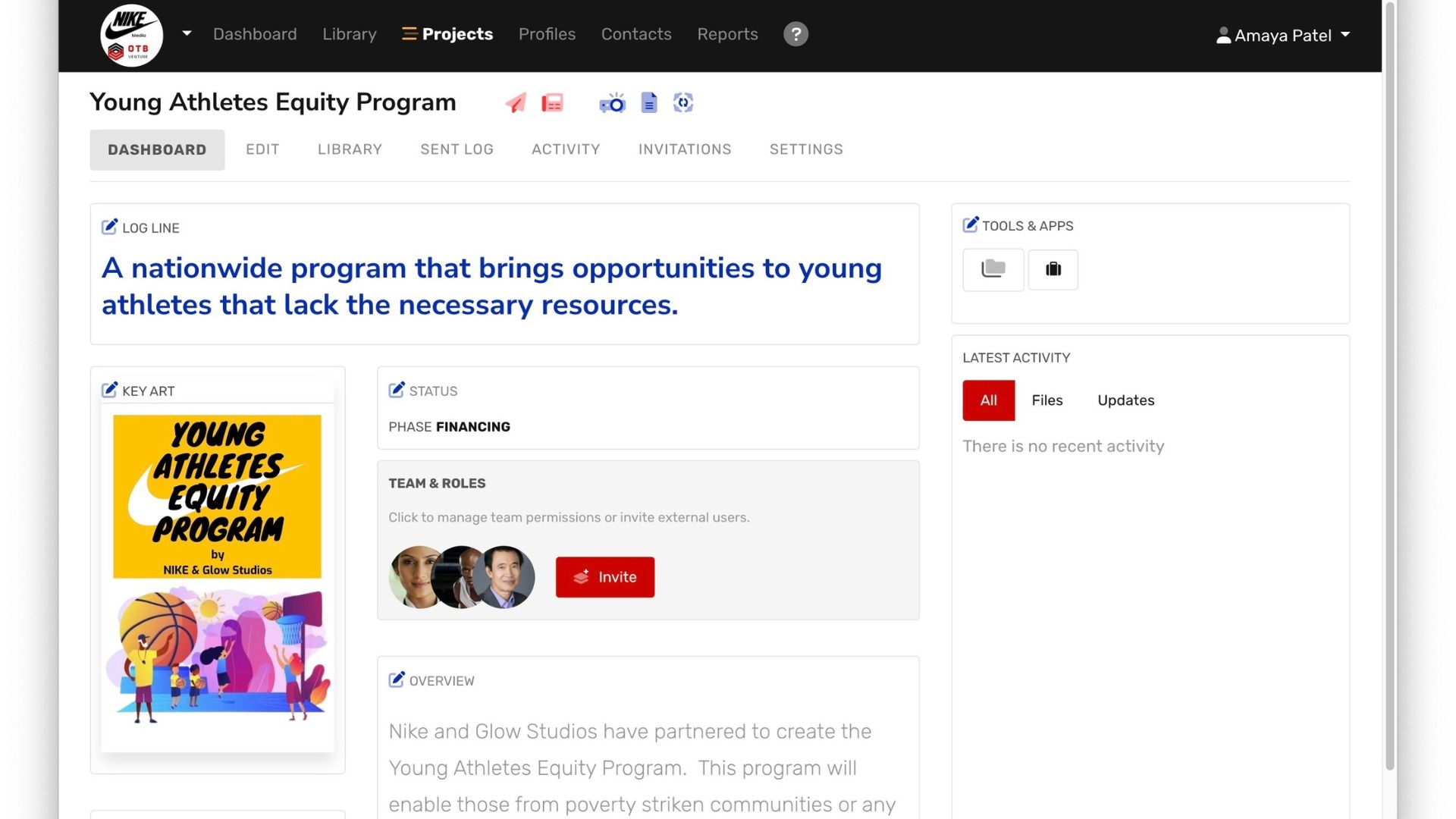
Task: Edit the Log Line section
Action: pos(109,227)
